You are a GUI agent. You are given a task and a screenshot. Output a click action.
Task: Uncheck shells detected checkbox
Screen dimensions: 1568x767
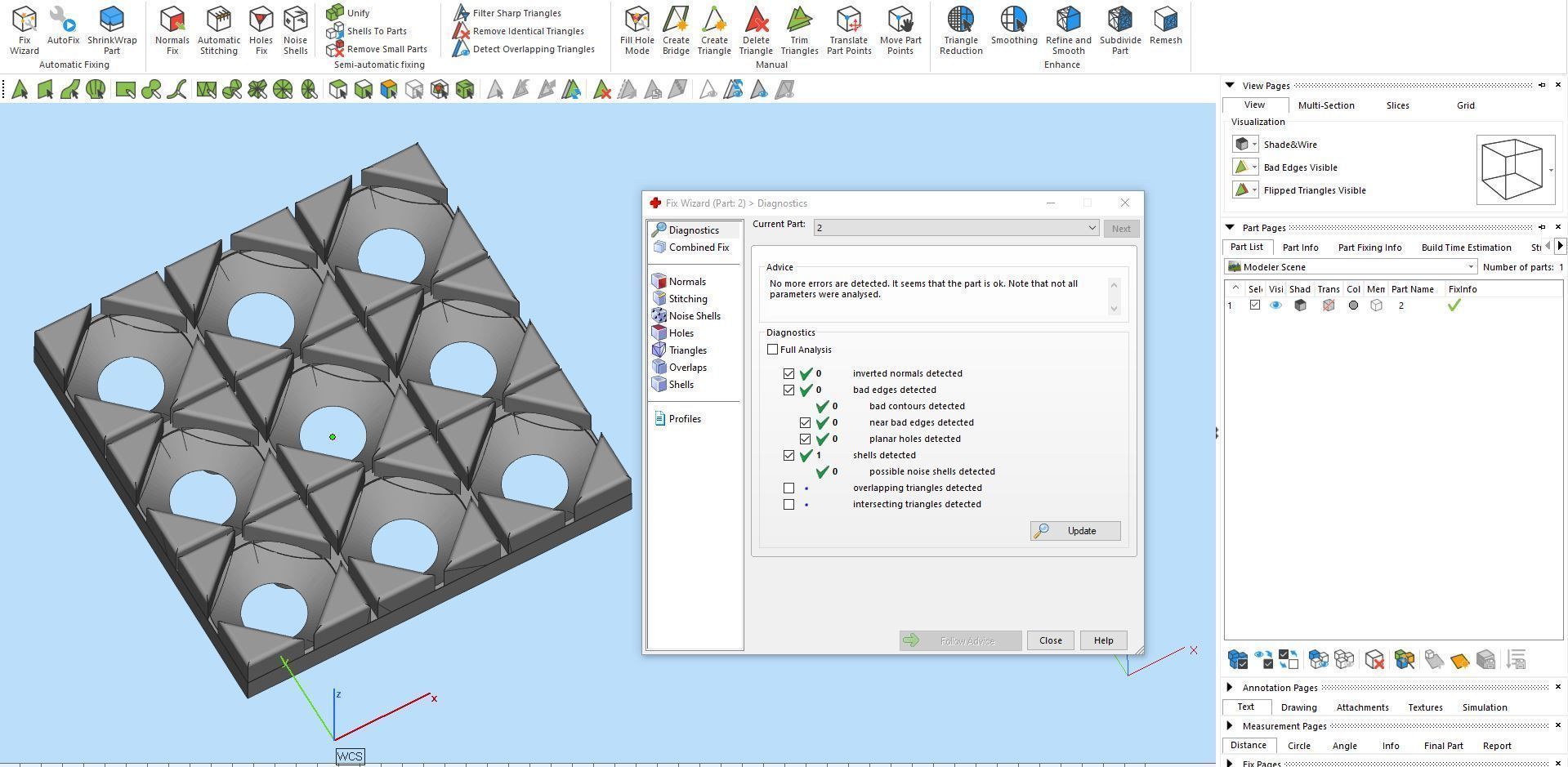[789, 455]
